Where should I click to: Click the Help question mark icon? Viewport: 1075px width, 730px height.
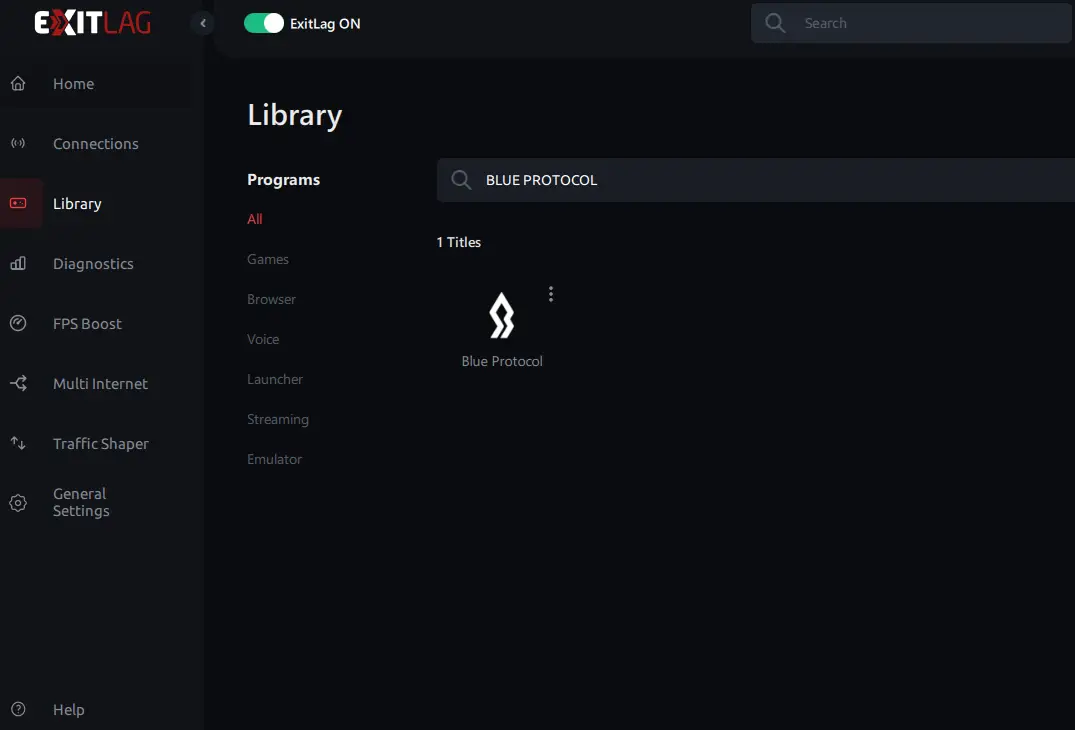click(19, 709)
